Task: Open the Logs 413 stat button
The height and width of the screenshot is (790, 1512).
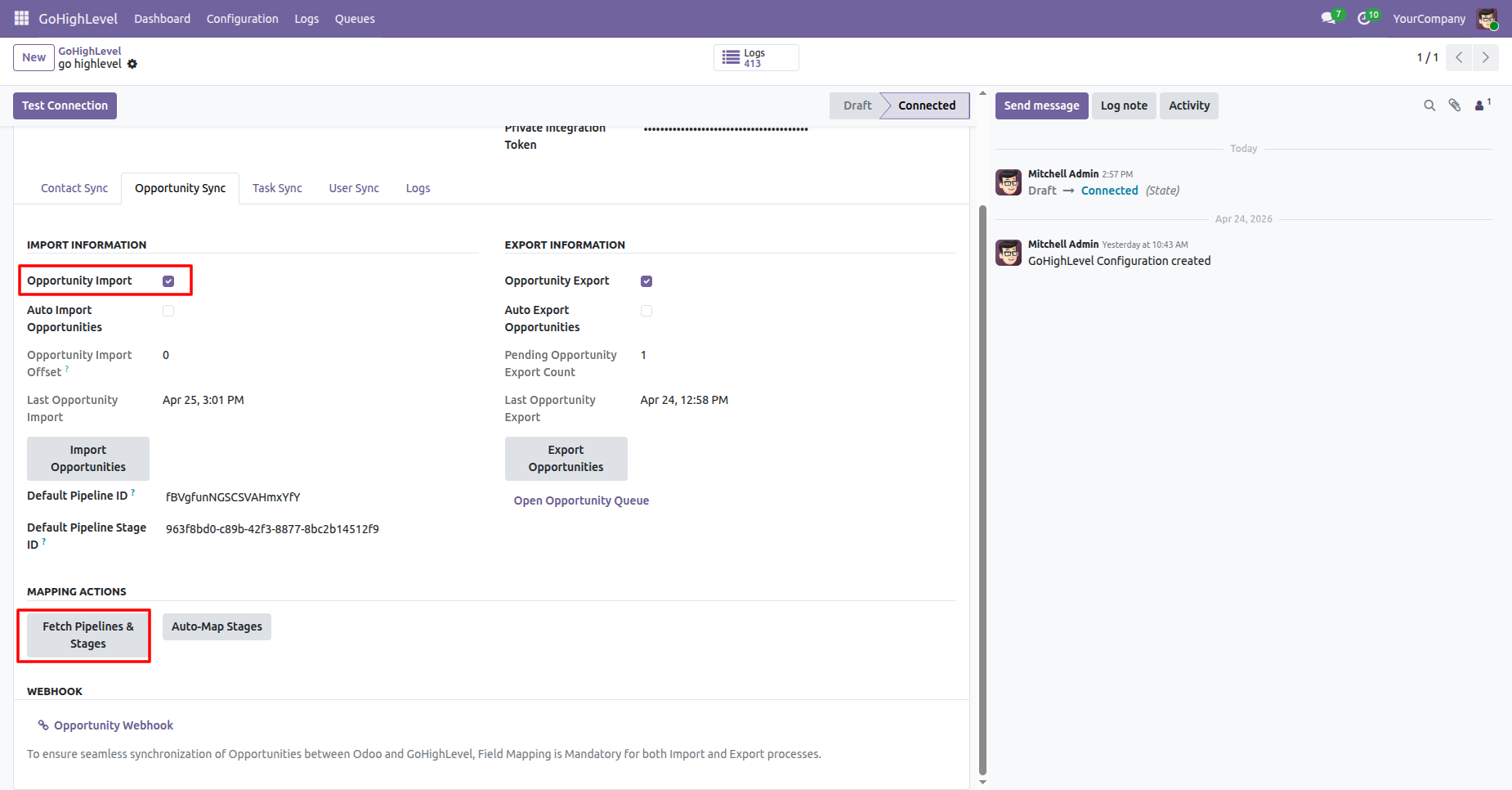Action: pyautogui.click(x=756, y=58)
